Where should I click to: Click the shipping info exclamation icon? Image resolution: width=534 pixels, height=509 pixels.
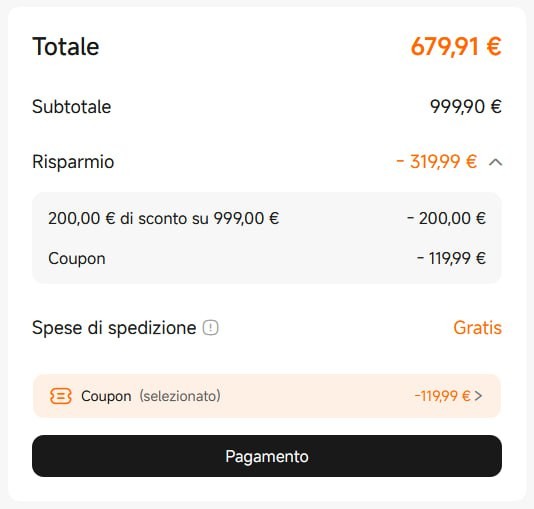click(x=210, y=328)
